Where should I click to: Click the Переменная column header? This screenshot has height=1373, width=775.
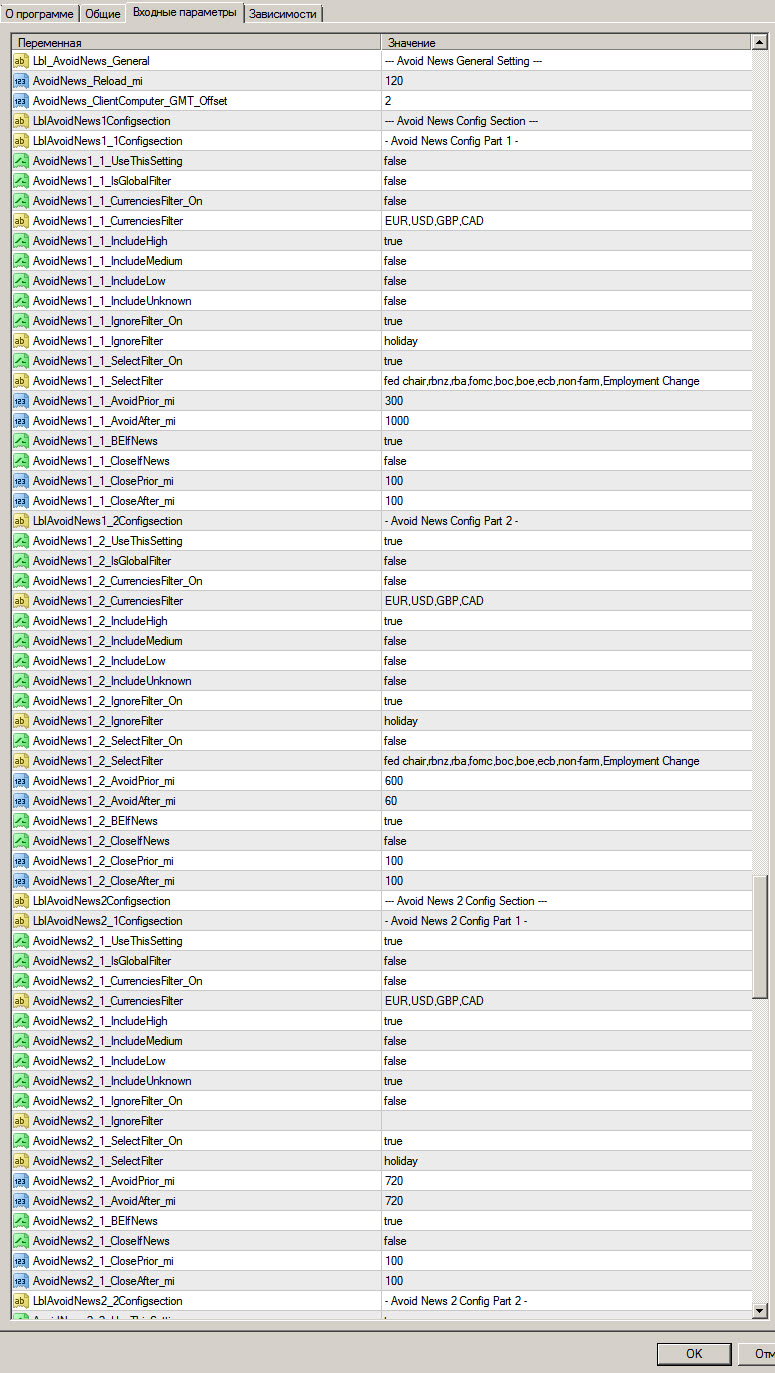(x=196, y=43)
